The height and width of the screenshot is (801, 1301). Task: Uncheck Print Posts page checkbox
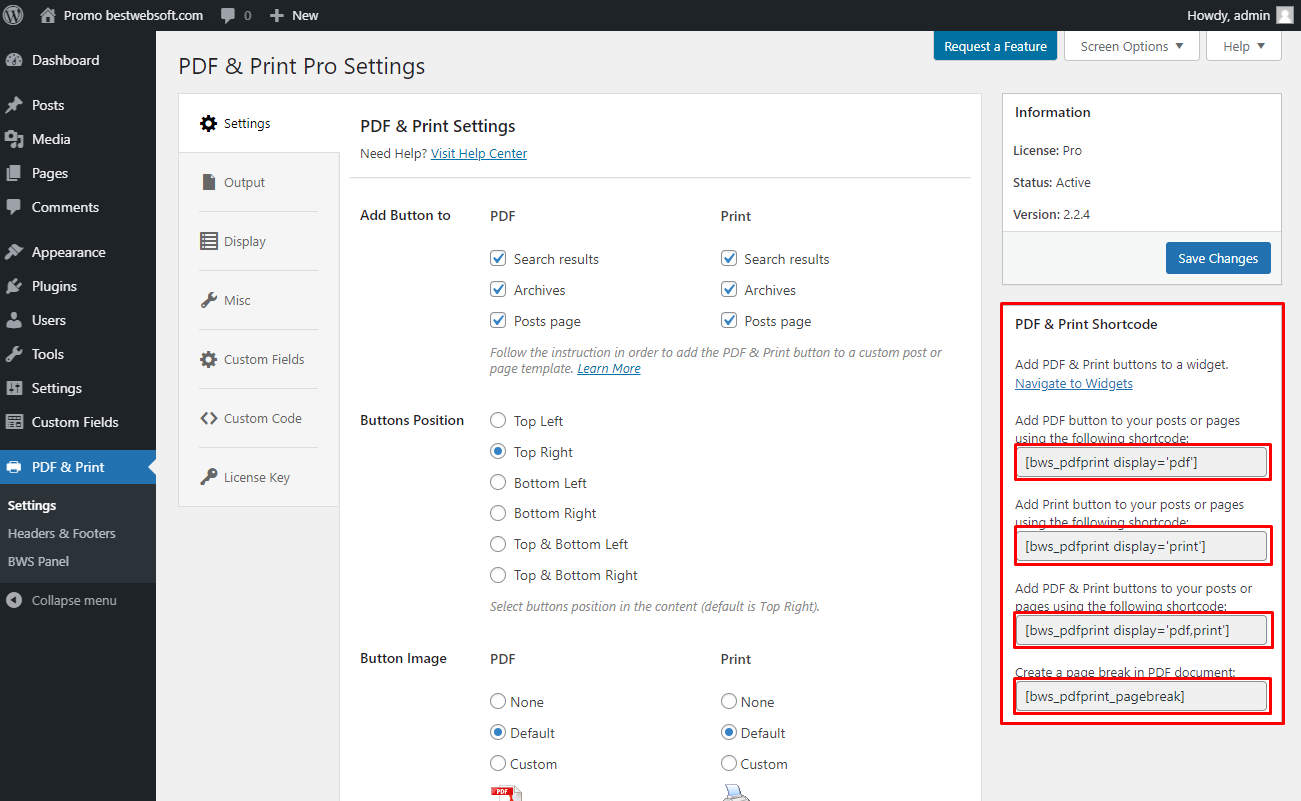point(729,320)
